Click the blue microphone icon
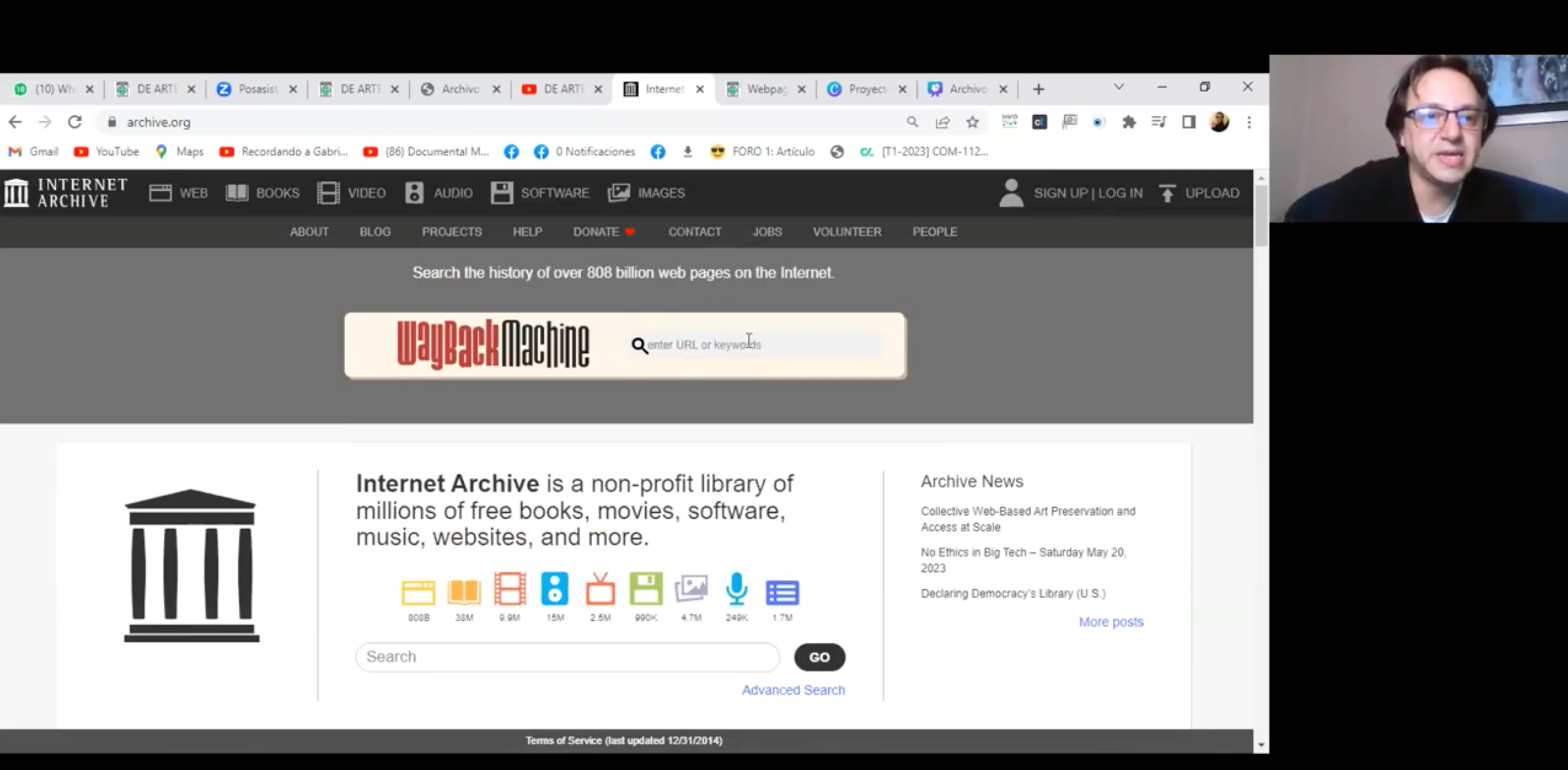Image resolution: width=1568 pixels, height=770 pixels. tap(736, 589)
